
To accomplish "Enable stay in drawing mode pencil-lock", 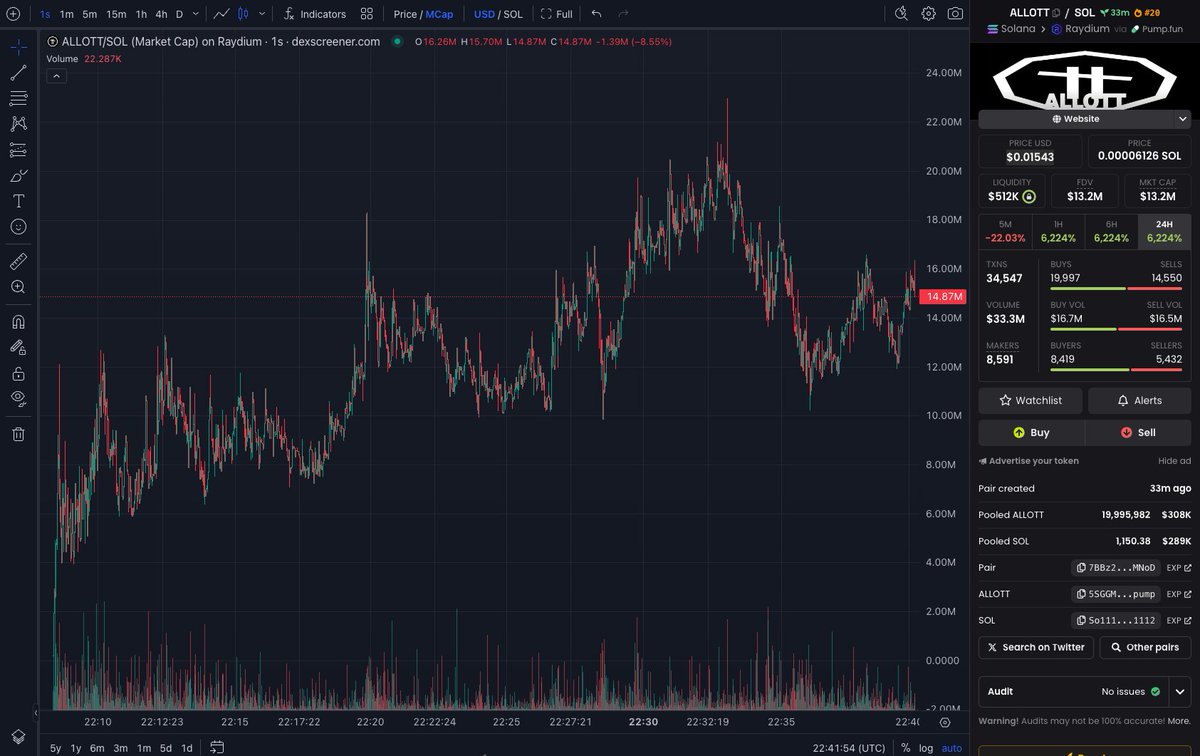I will click(18, 347).
